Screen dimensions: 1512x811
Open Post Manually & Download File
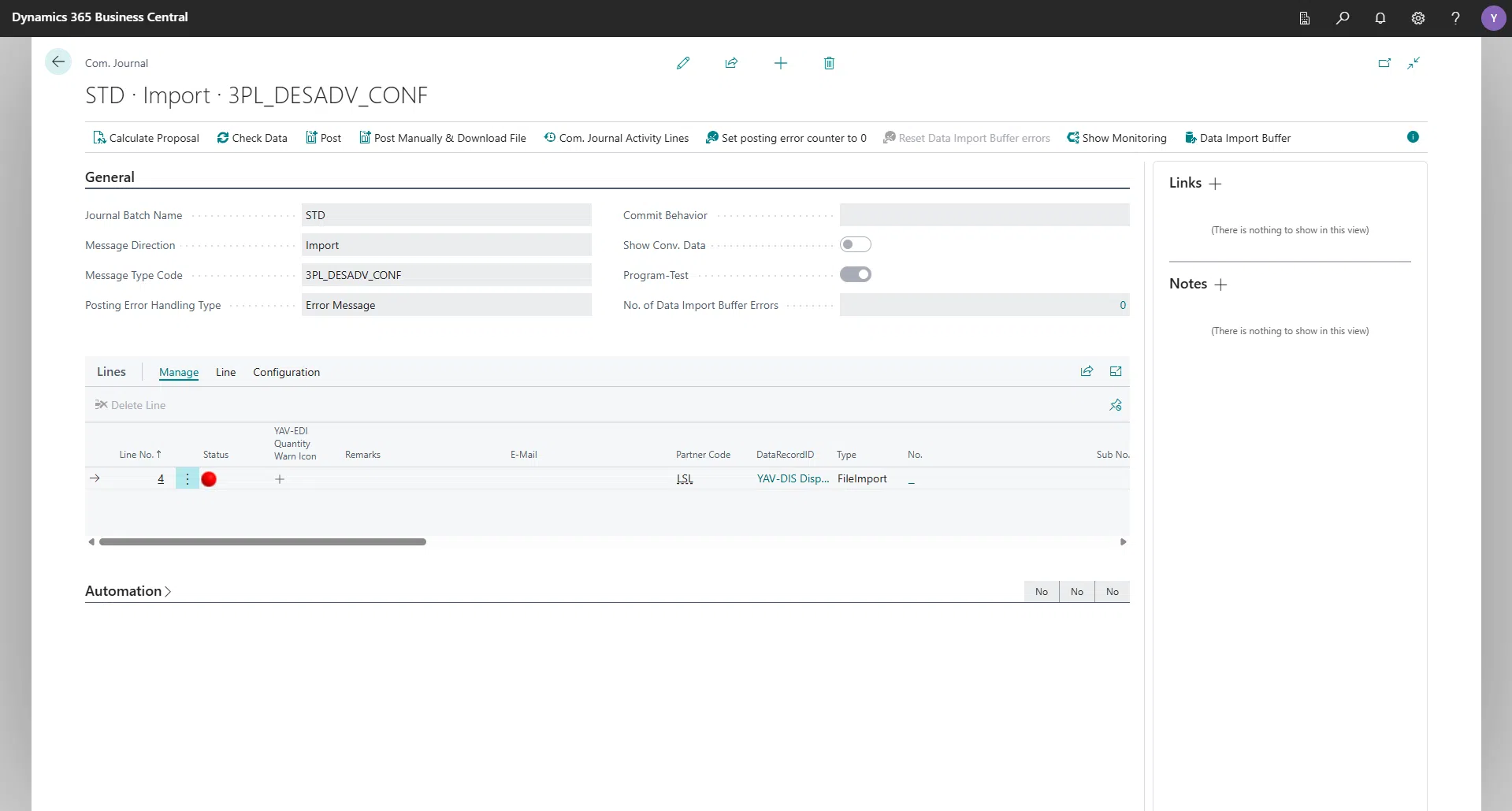442,137
